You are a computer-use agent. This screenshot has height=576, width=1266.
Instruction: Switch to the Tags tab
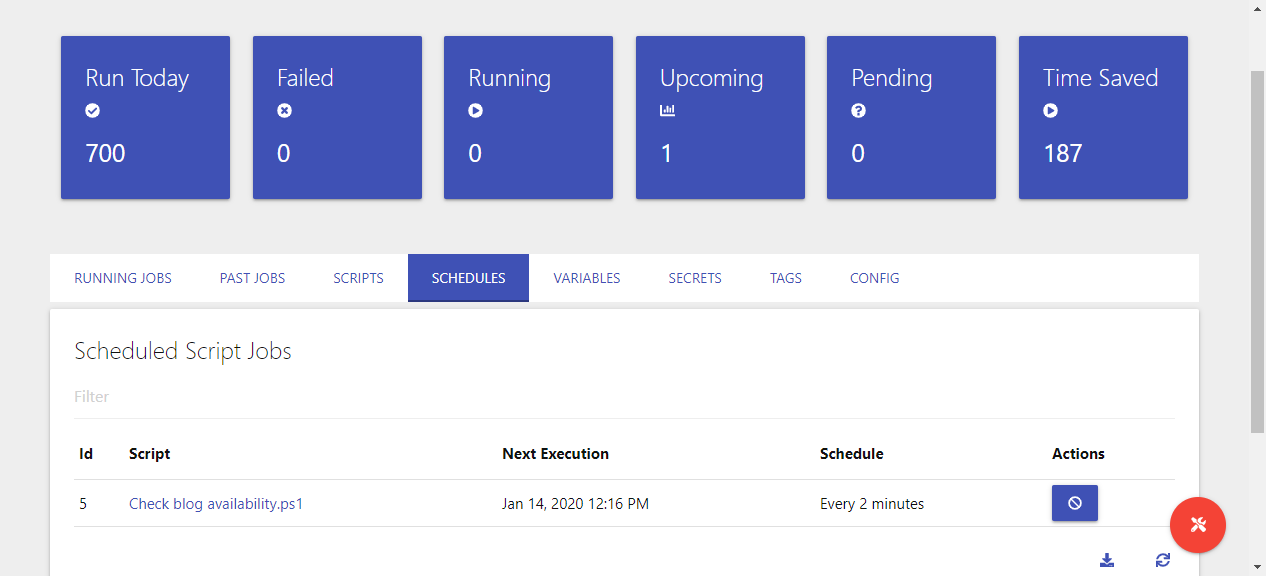pyautogui.click(x=786, y=278)
